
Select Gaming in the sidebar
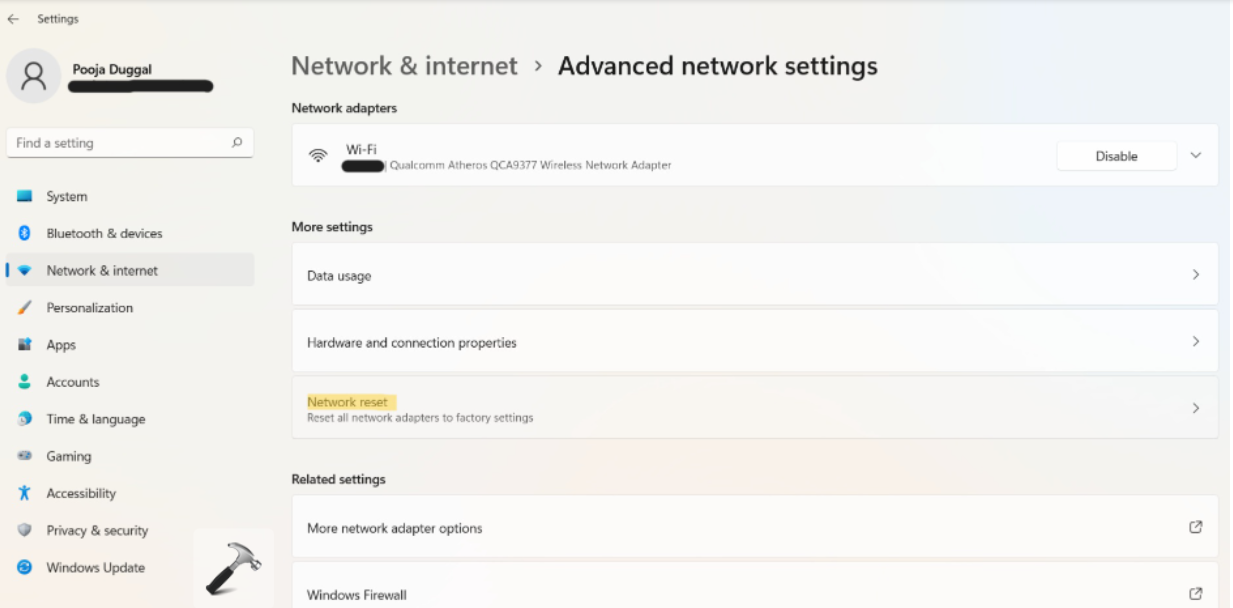click(x=68, y=456)
